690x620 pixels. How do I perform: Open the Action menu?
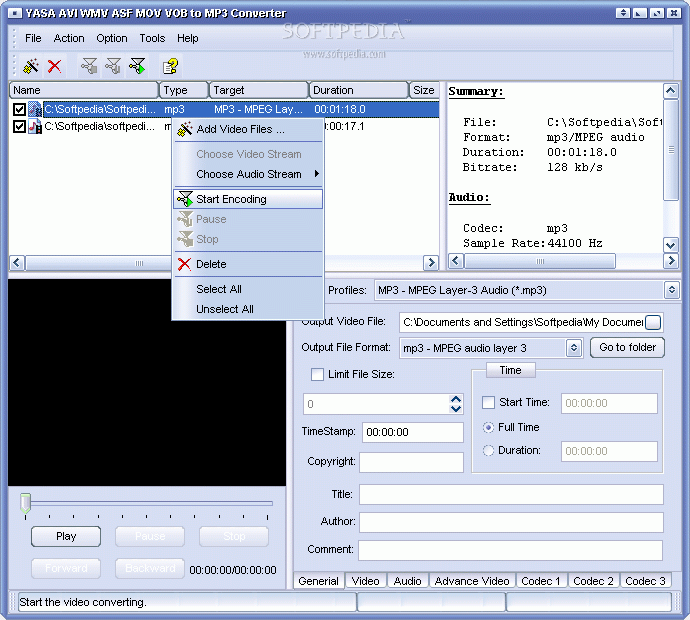[69, 38]
